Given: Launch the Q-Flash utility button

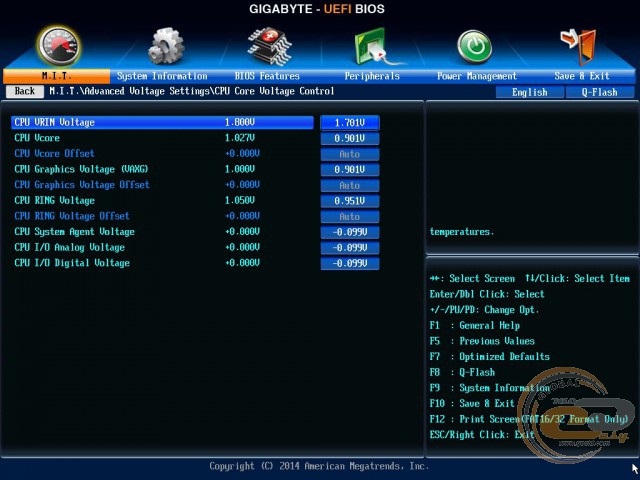Looking at the screenshot, I should point(600,92).
